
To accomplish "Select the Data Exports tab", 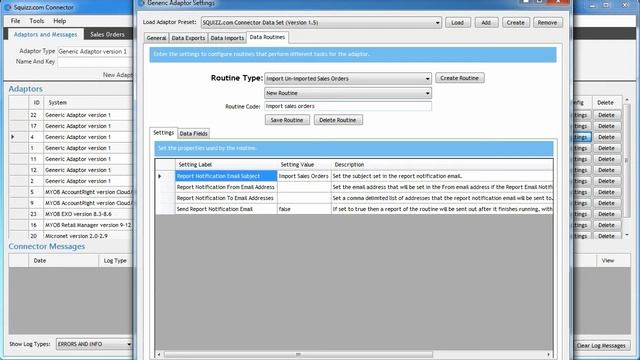I will tap(188, 38).
